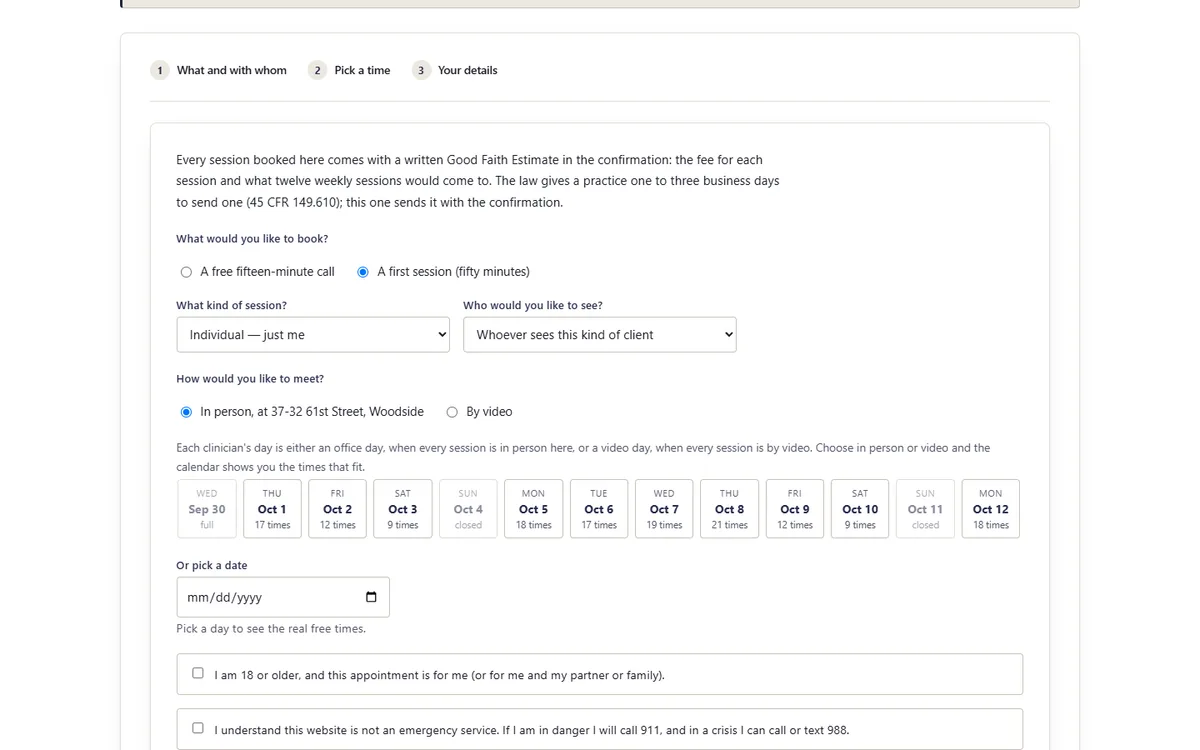This screenshot has height=750, width=1200.
Task: Pick Monday Oct 12 with 18 times
Action: tap(991, 509)
